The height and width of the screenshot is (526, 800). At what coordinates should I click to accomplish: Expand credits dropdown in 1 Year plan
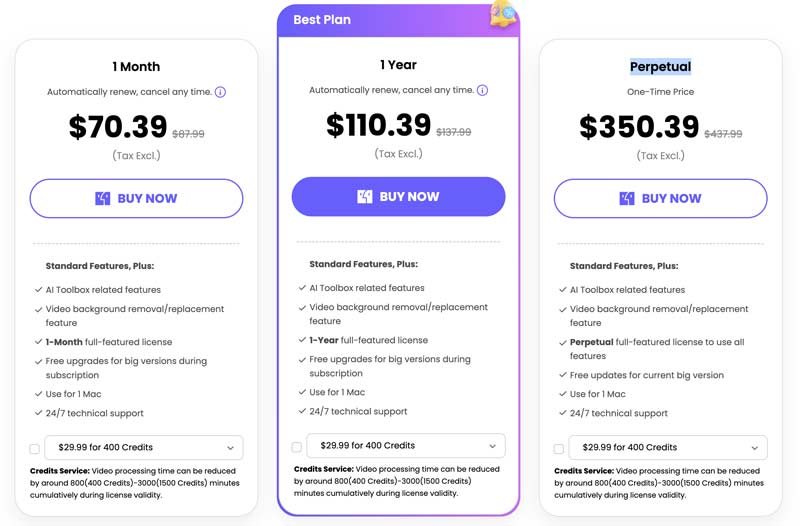point(406,445)
